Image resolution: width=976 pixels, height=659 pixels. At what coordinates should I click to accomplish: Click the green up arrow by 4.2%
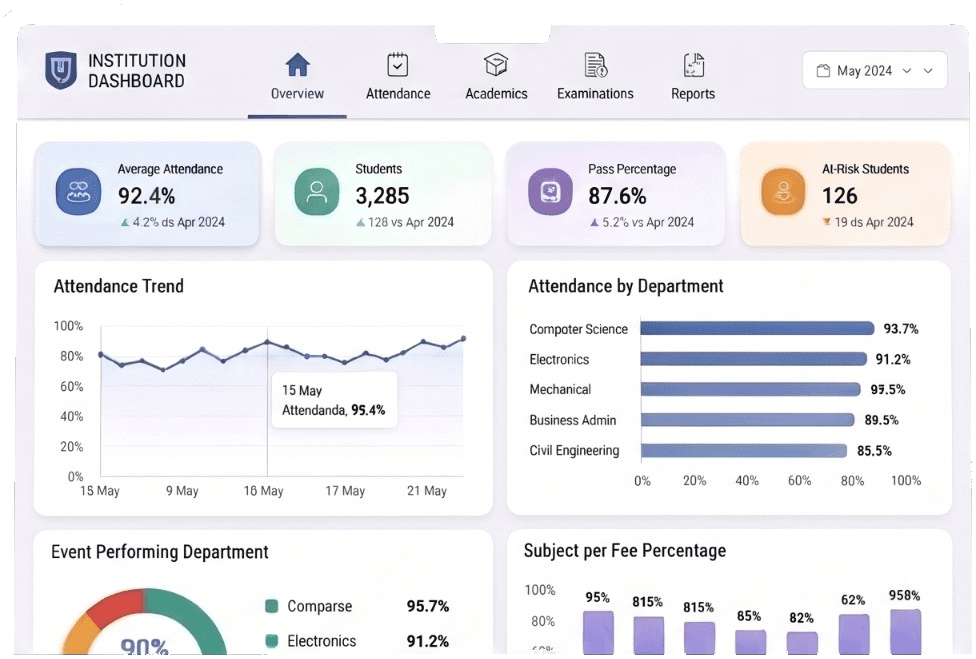coord(124,222)
